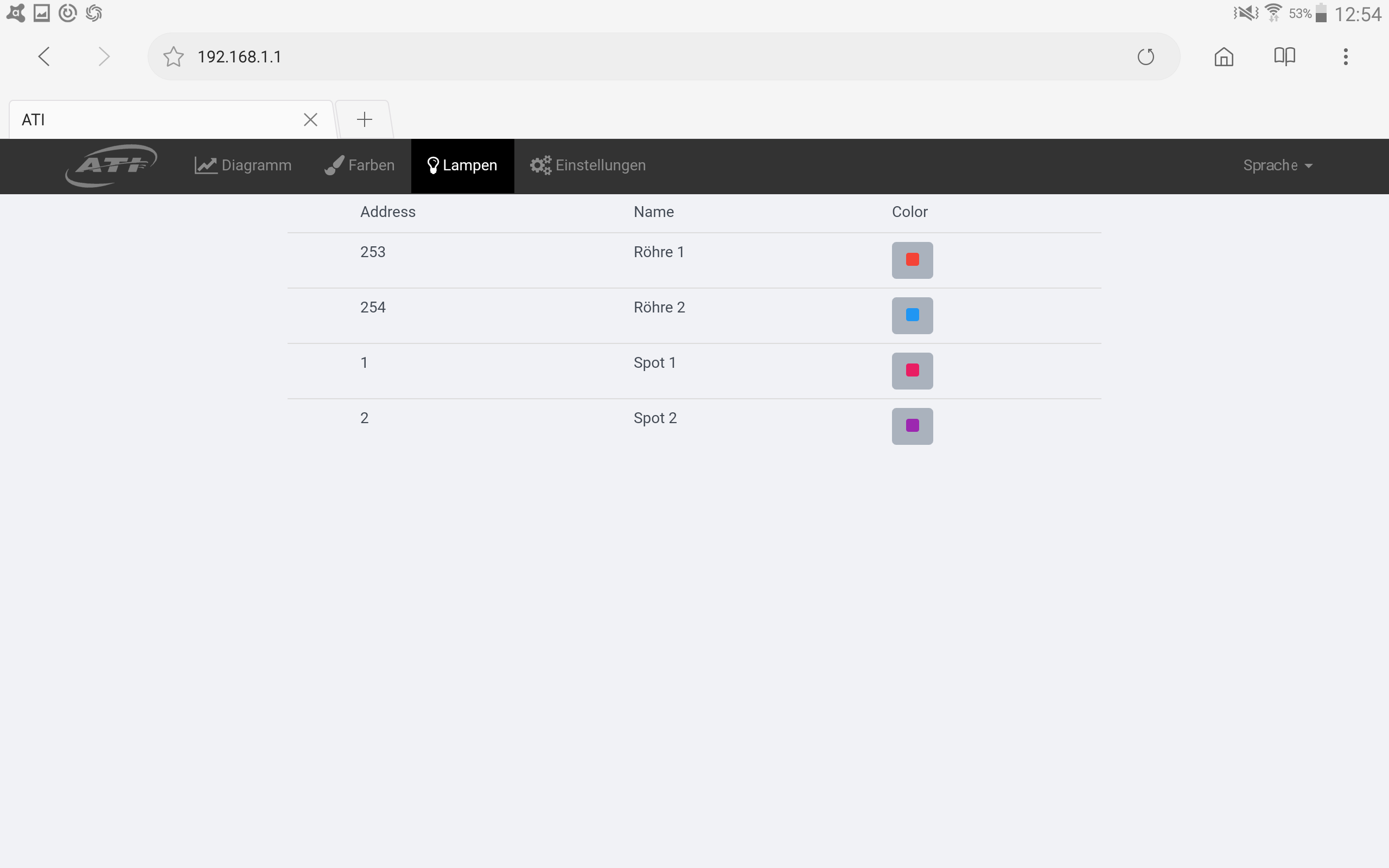Open the Diagramm navigation tab
This screenshot has width=1389, height=868.
coord(243,165)
